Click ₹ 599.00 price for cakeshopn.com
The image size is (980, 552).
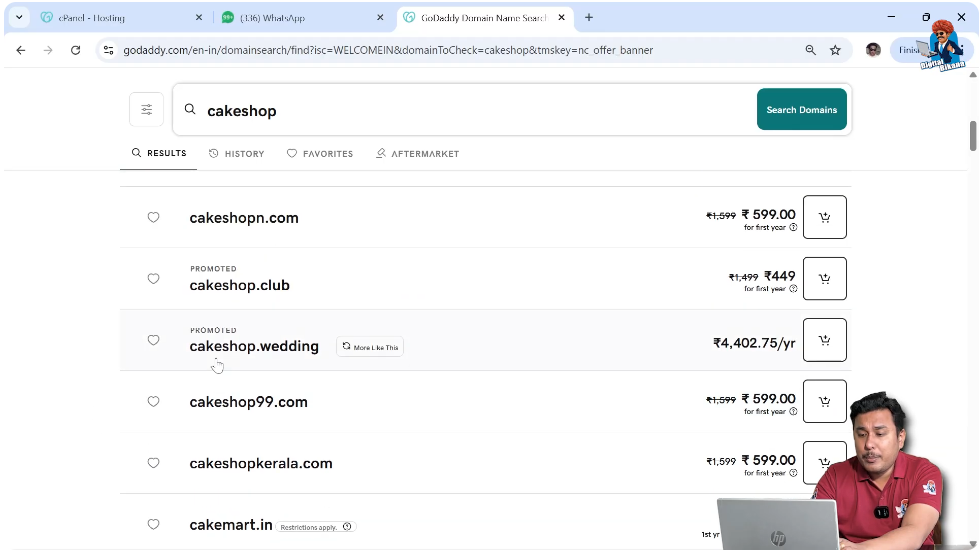tap(768, 214)
